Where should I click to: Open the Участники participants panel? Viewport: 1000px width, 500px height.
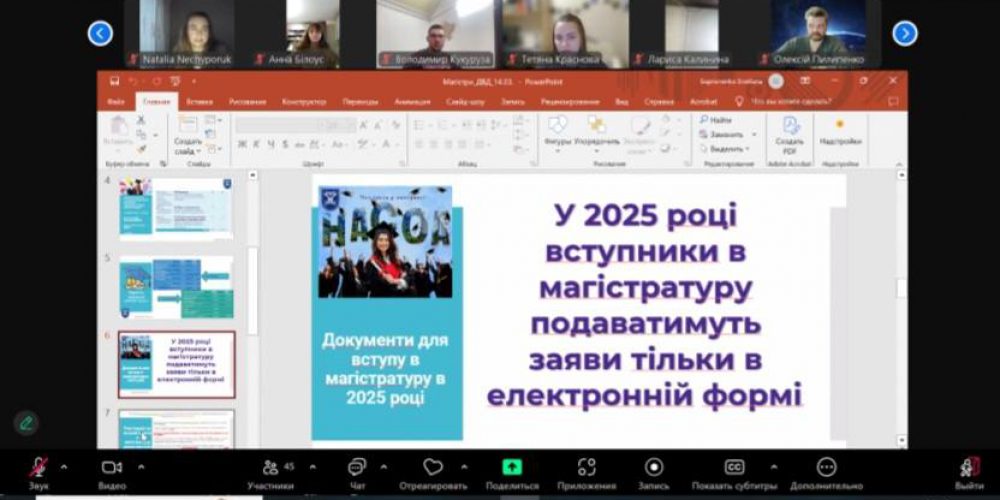(270, 469)
